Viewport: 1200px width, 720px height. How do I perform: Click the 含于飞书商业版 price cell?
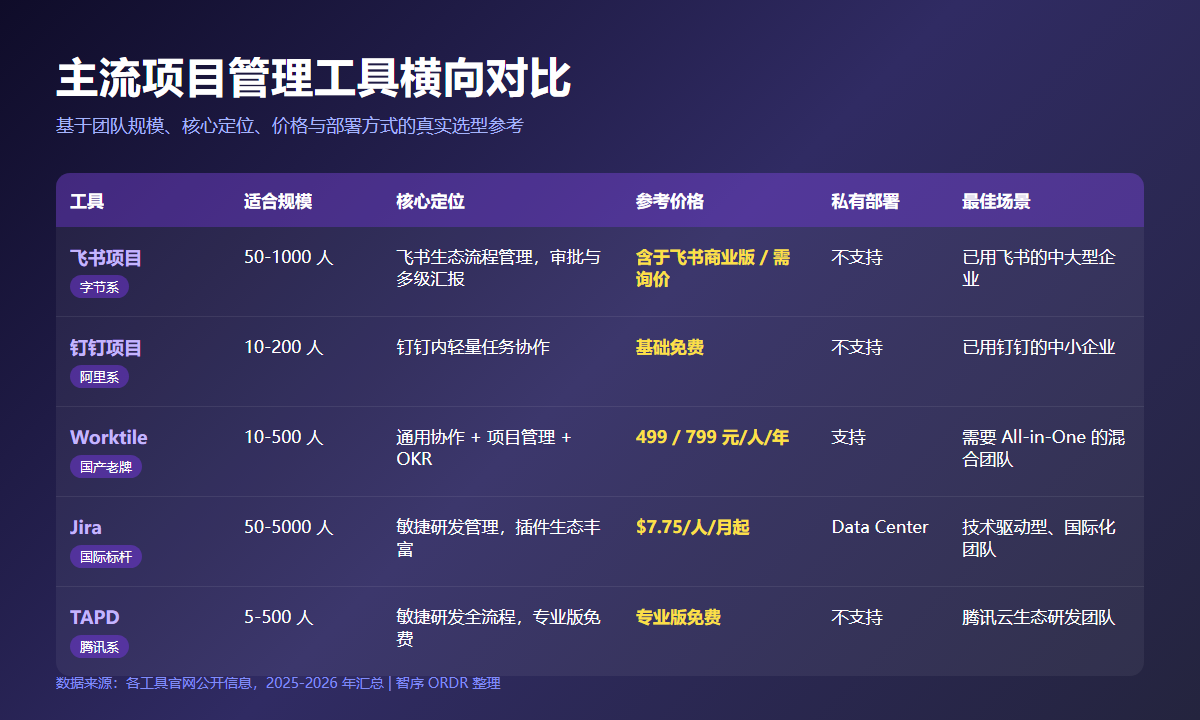pos(713,268)
